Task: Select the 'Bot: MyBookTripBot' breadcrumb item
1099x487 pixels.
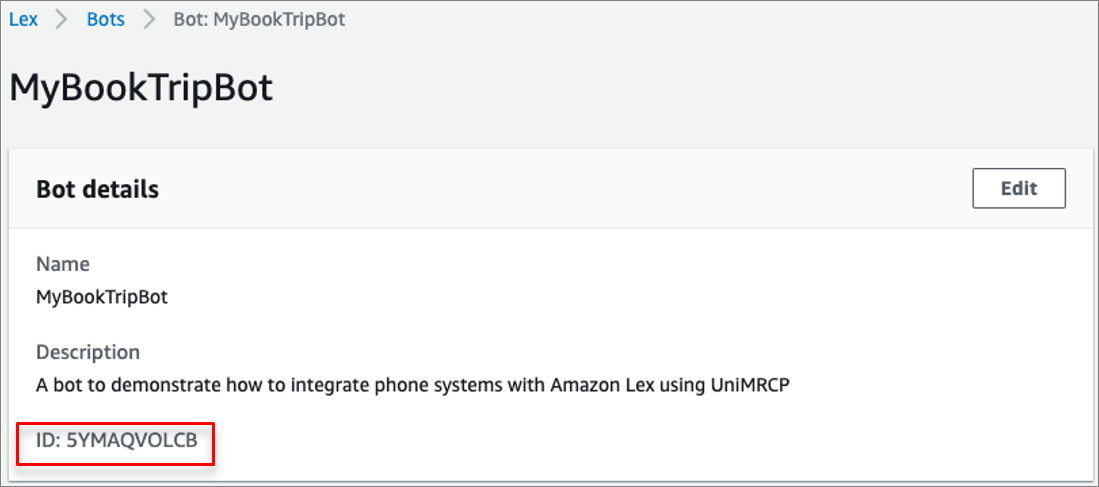Action: tap(259, 19)
